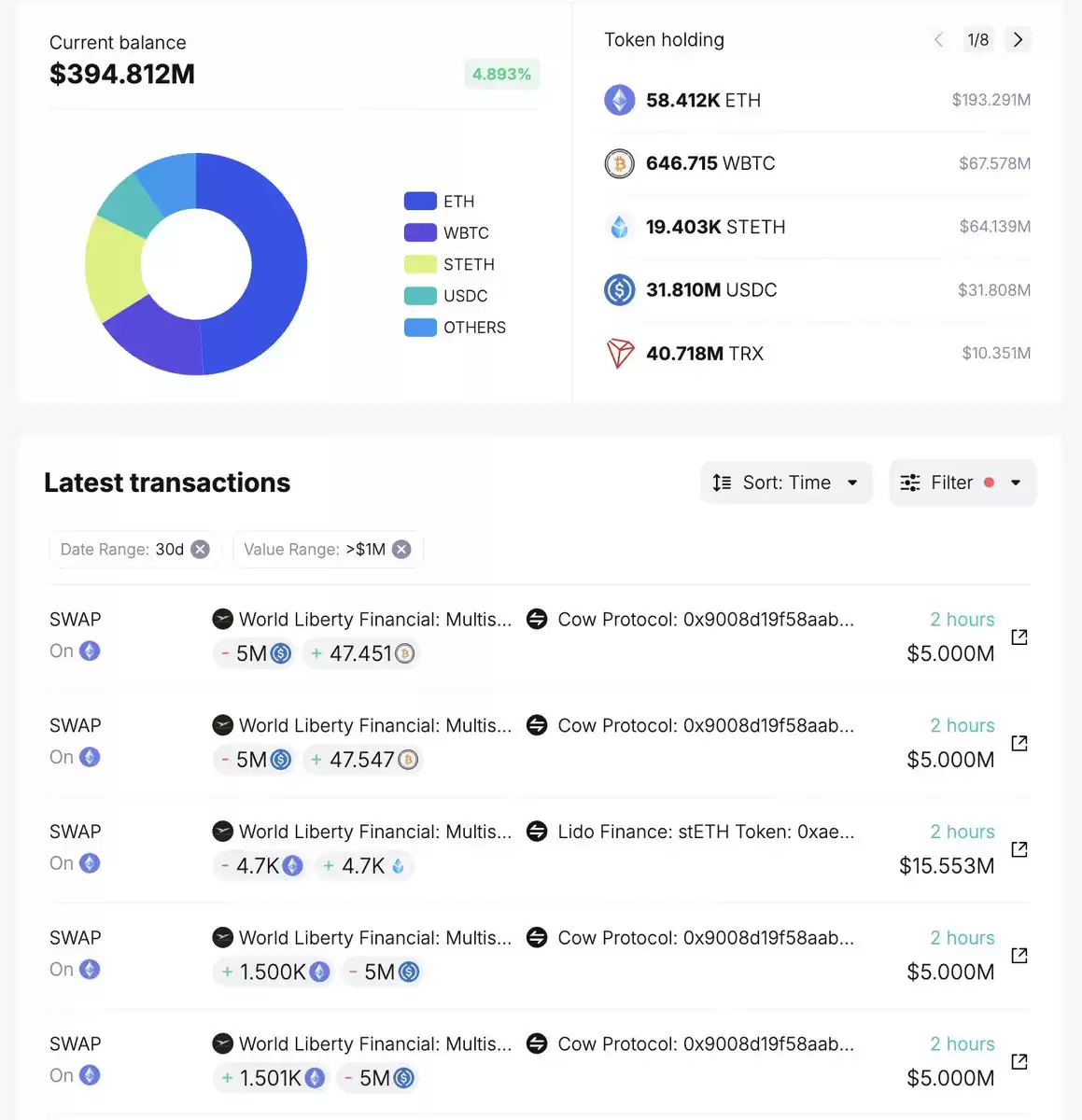The height and width of the screenshot is (1120, 1082).
Task: Click the 58.412K ETH holding row text
Action: coord(703,100)
